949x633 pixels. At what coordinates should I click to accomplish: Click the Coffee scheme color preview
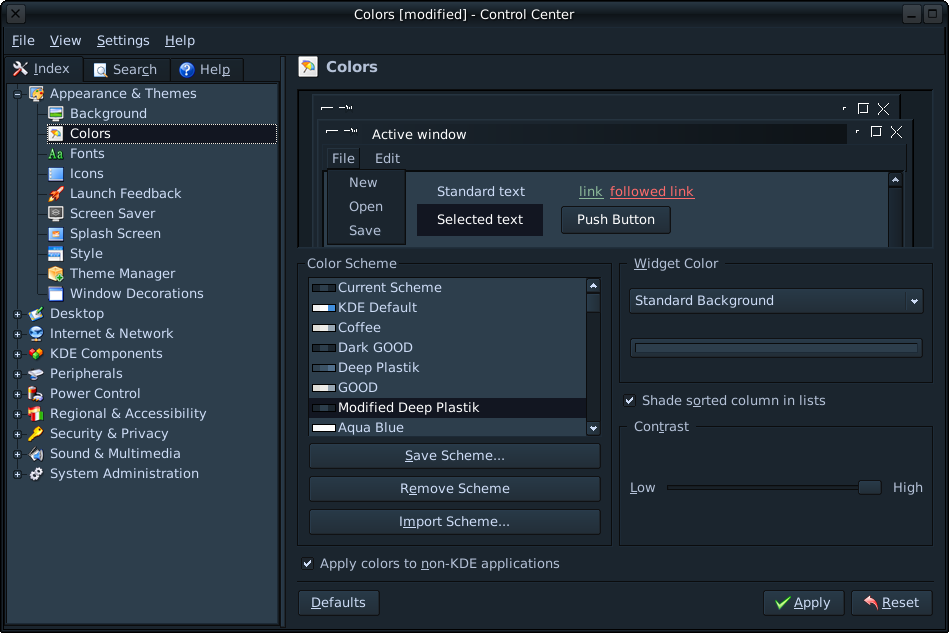[x=324, y=327]
